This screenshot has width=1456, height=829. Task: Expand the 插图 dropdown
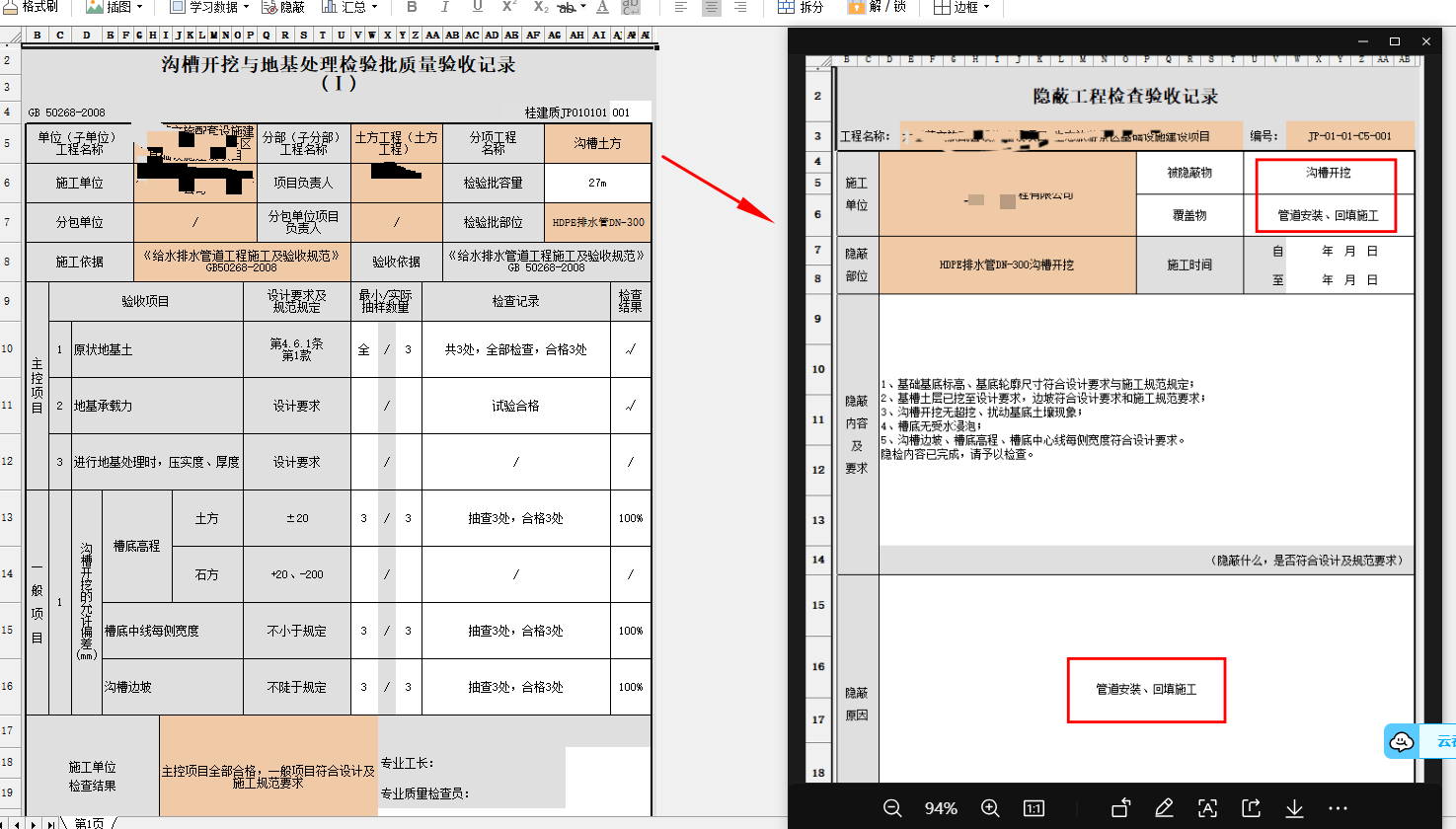[115, 7]
